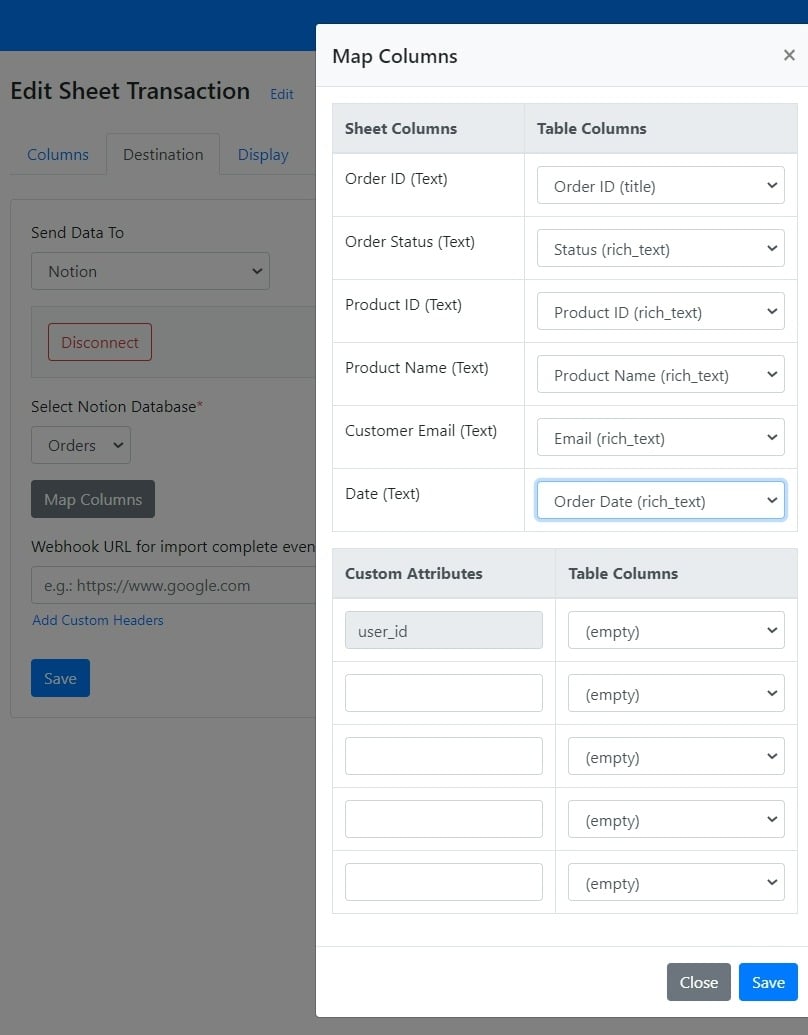Open the Orders database dropdown

pyautogui.click(x=81, y=446)
